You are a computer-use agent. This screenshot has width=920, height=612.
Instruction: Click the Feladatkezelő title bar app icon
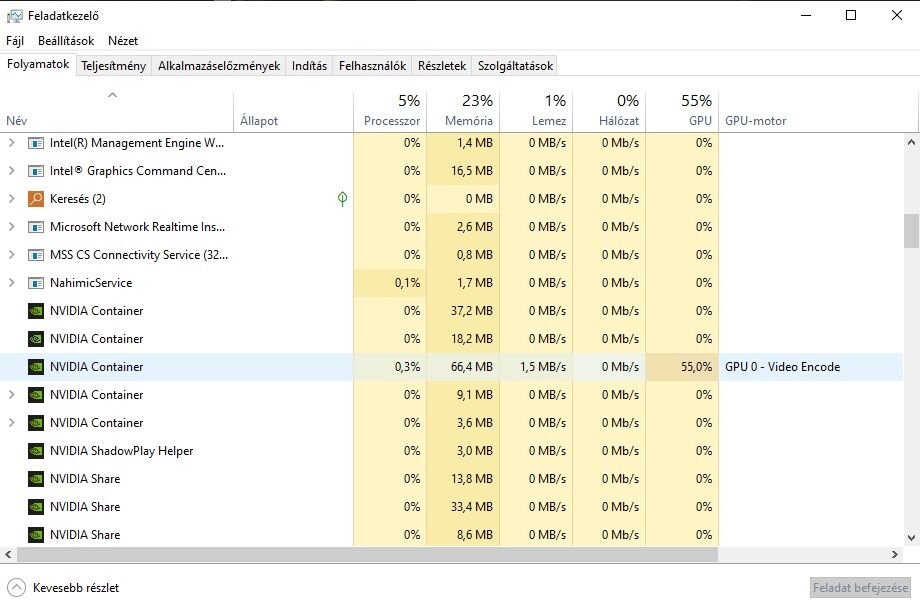(x=15, y=16)
